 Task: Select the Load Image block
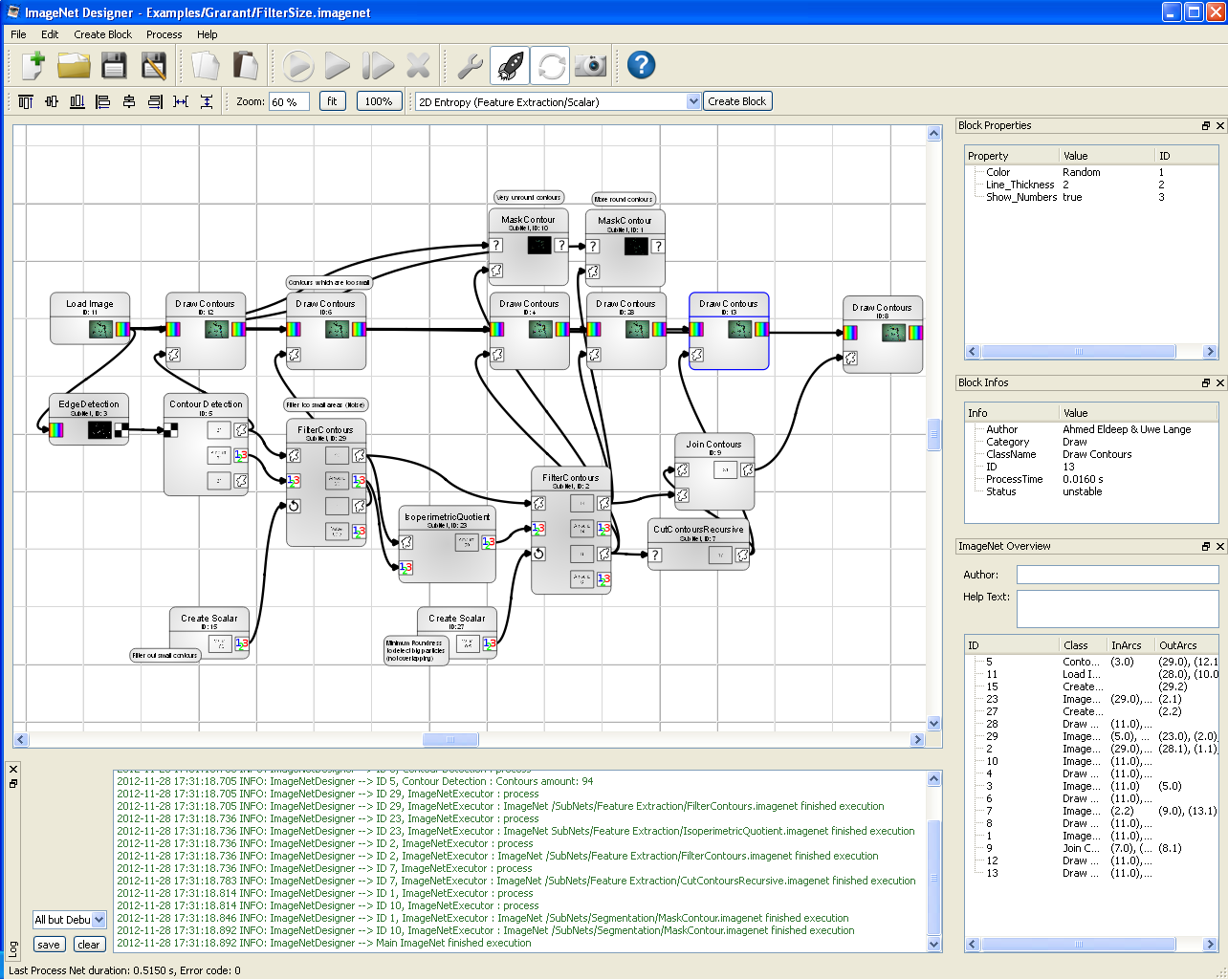[x=90, y=318]
